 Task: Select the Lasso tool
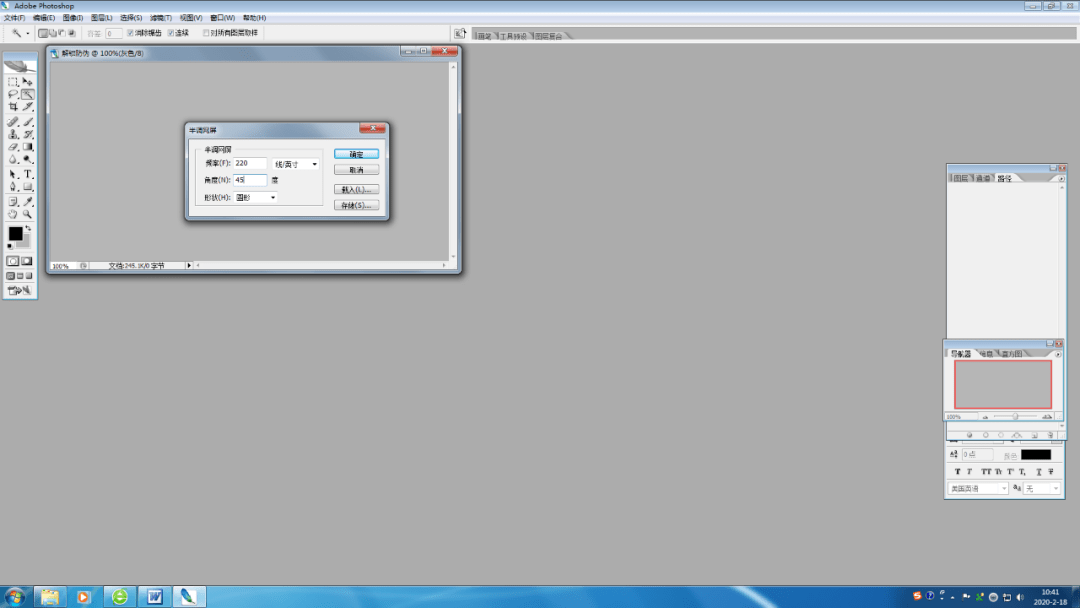[x=13, y=94]
